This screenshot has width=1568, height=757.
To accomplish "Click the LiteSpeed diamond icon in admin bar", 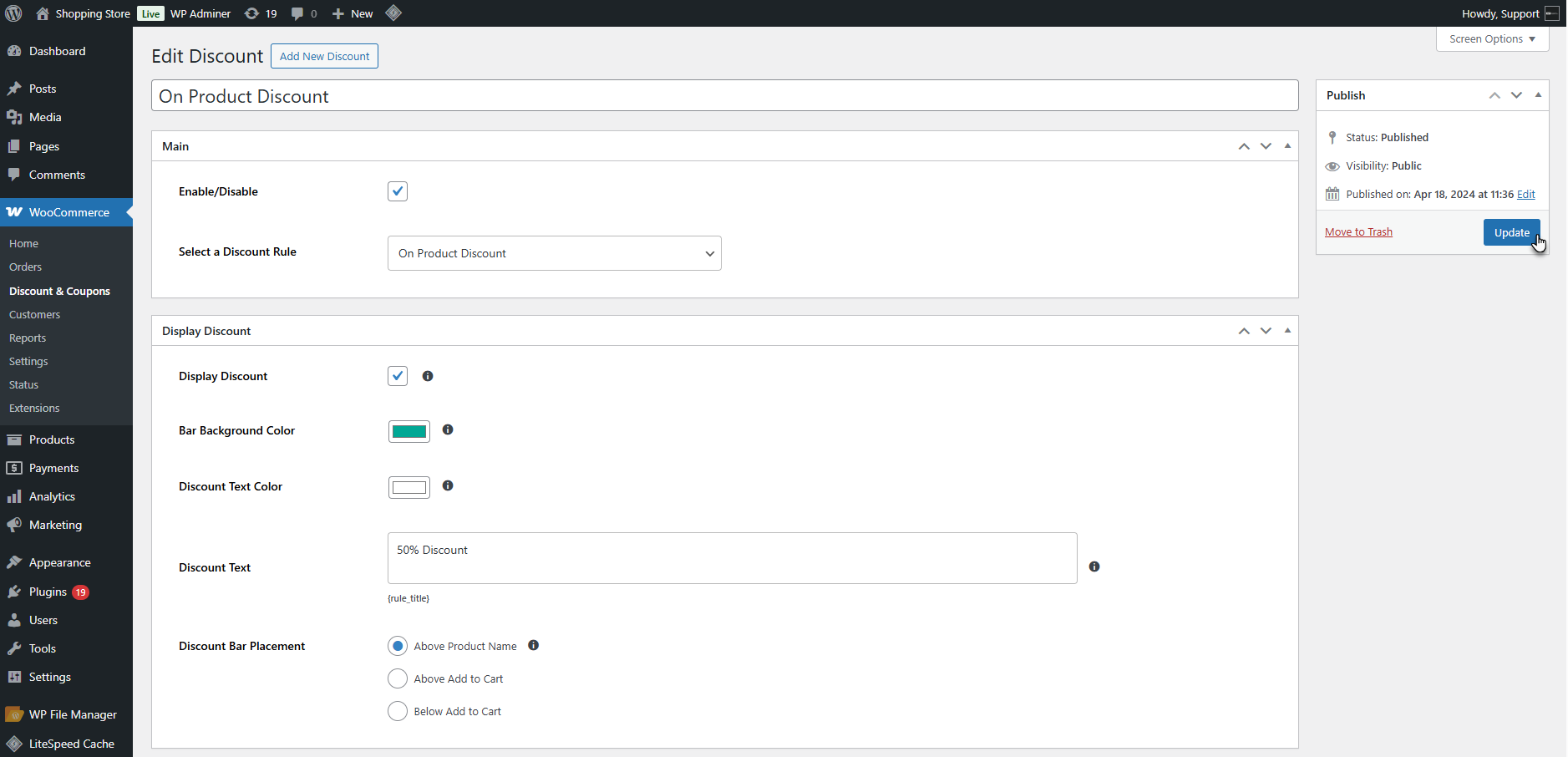I will tap(393, 13).
